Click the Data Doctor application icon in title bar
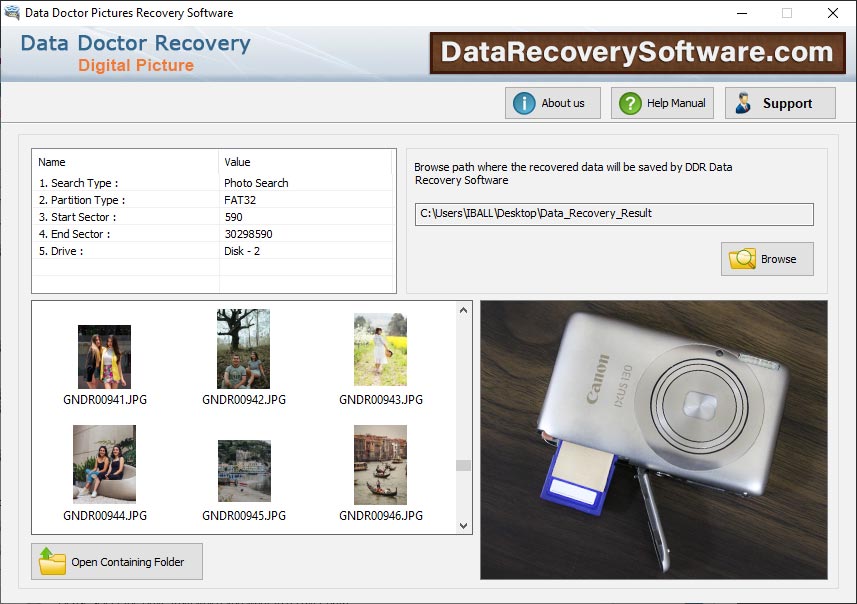Screen dimensions: 857x604 pyautogui.click(x=13, y=13)
